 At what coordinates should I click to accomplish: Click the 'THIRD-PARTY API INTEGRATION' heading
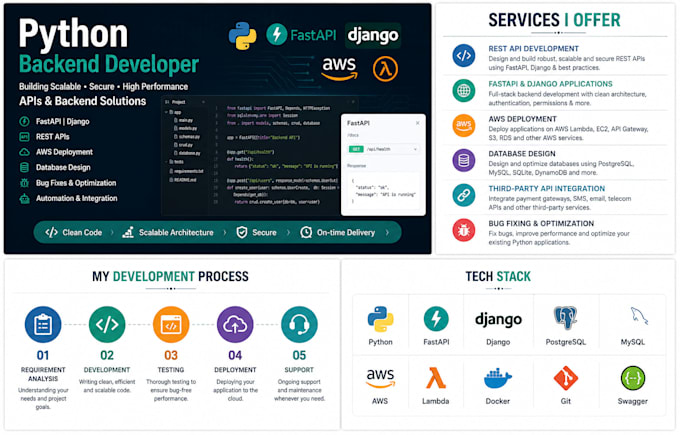[x=546, y=189]
